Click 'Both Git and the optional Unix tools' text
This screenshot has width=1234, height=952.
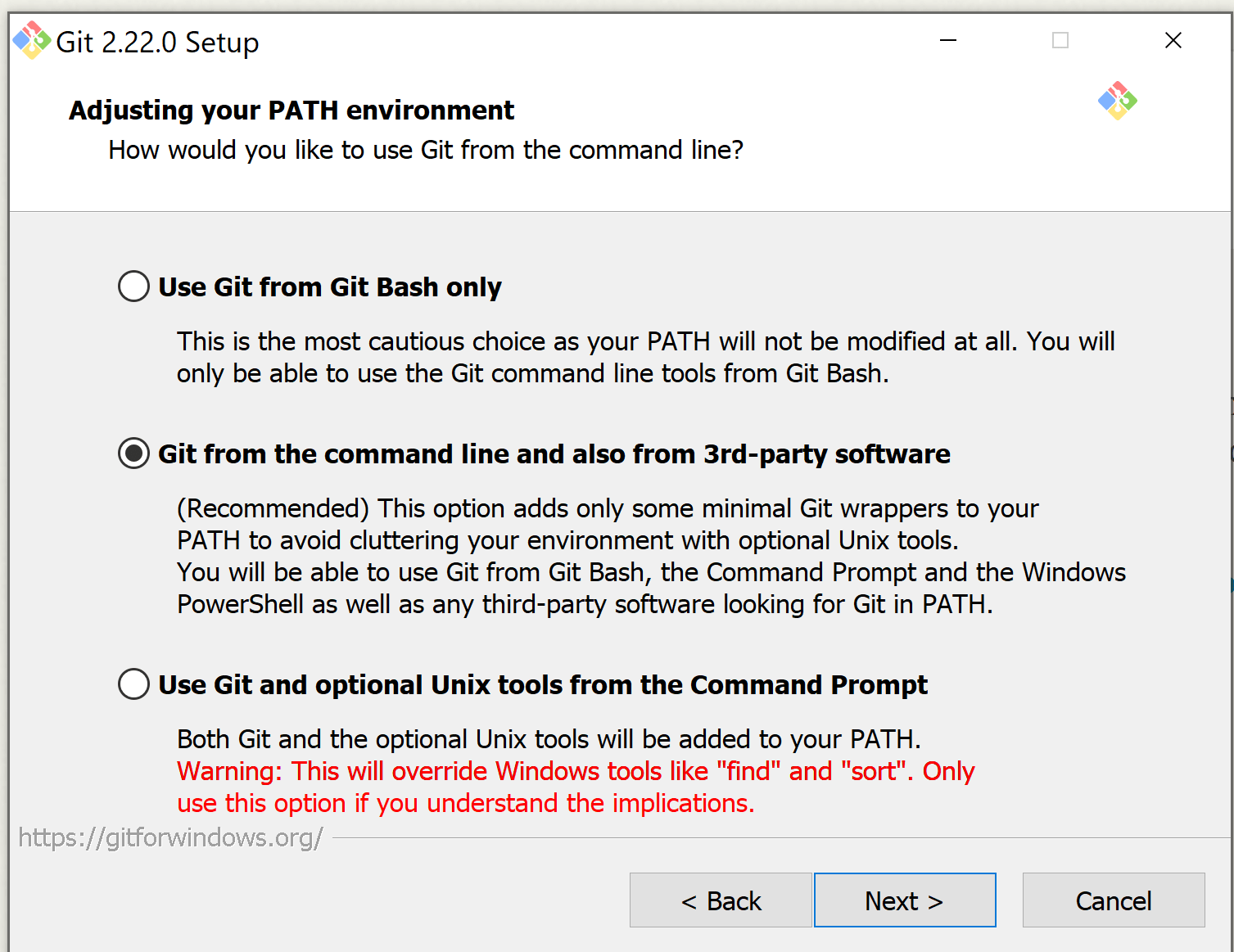pyautogui.click(x=549, y=739)
